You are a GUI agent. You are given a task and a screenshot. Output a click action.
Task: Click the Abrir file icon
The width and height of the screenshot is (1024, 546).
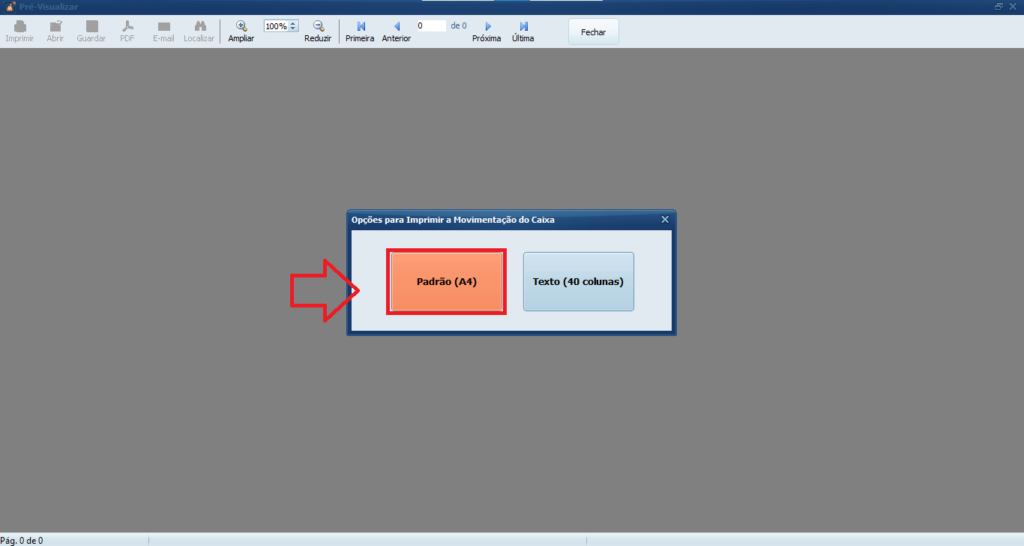click(x=55, y=27)
